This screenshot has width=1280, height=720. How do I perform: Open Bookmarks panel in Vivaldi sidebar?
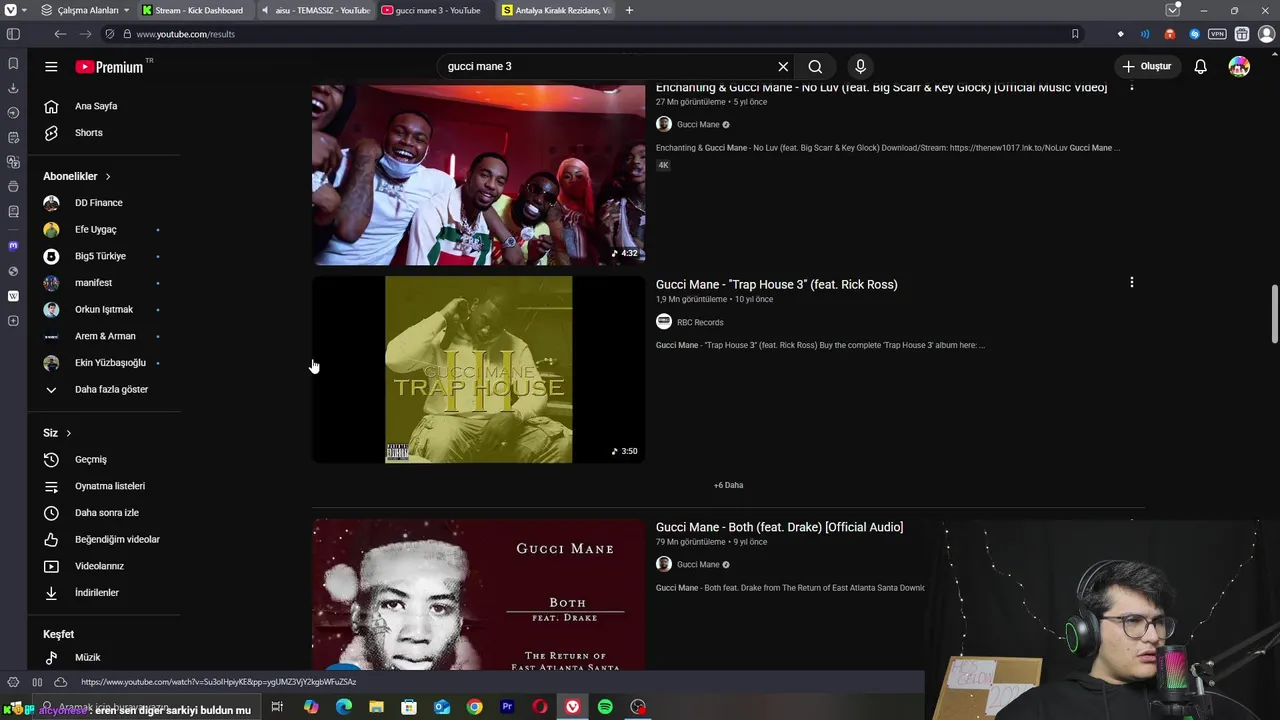click(x=13, y=63)
